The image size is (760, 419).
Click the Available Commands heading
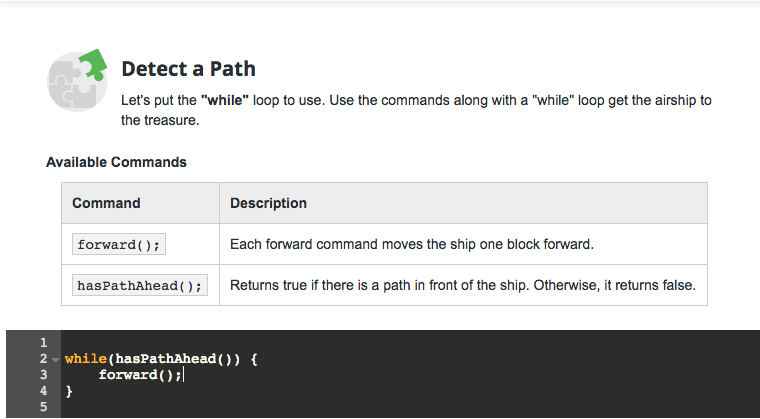(x=116, y=162)
